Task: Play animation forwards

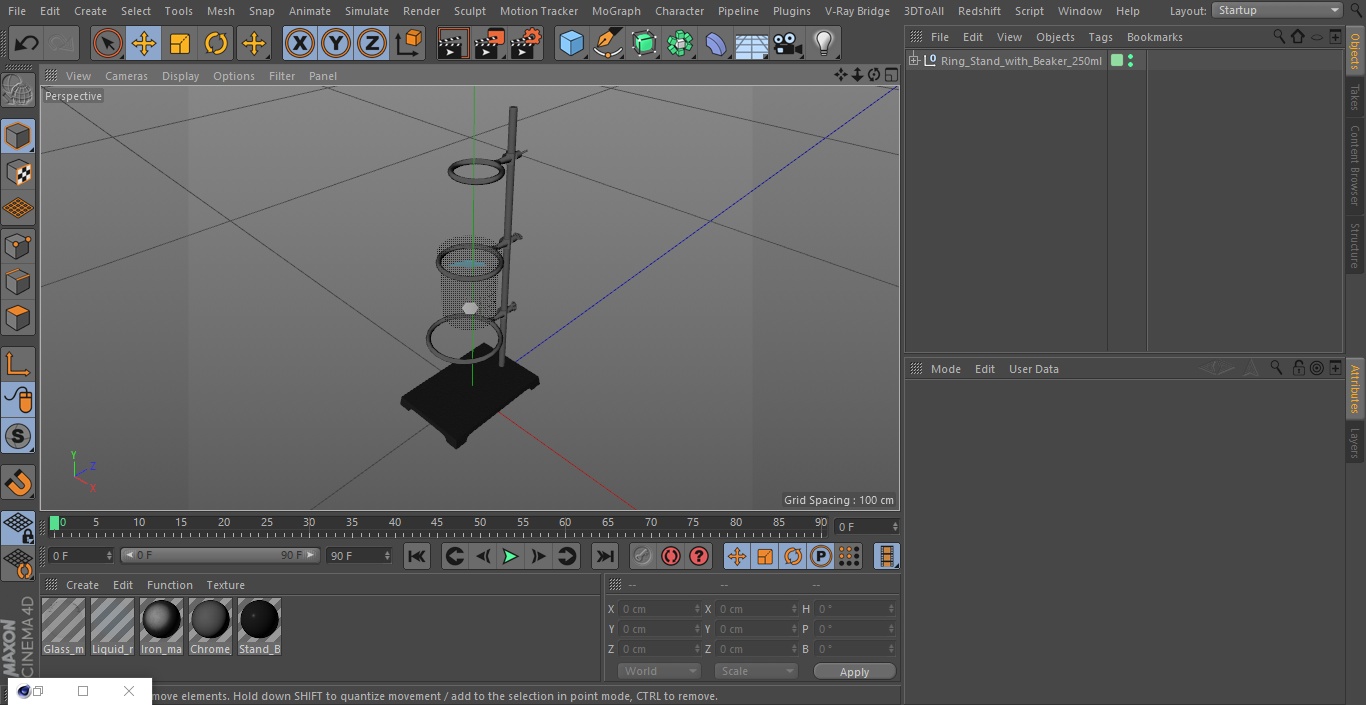Action: pos(510,556)
